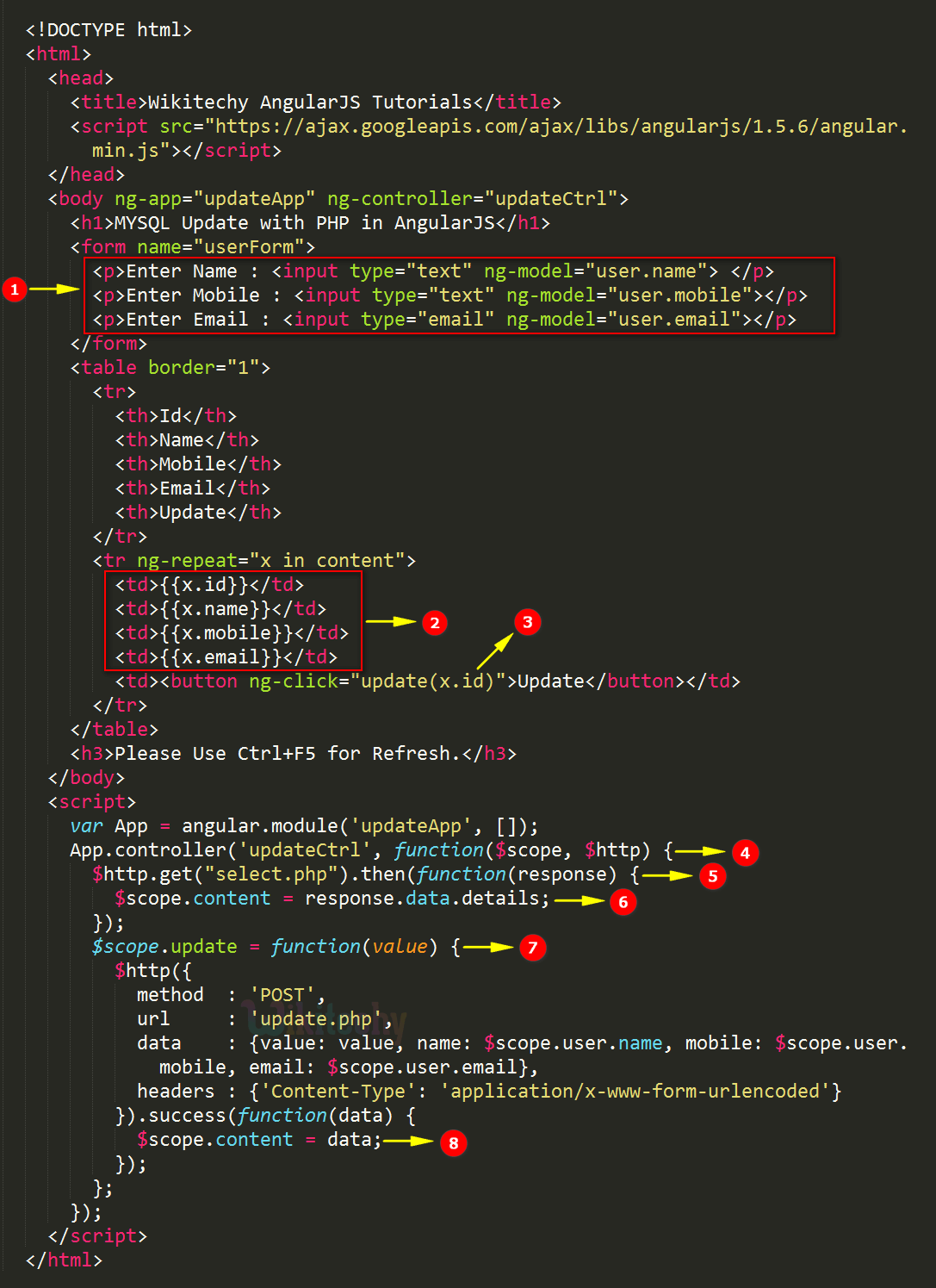Click the title tag Wikitechy AngularJS Tutorials
Screen dimensions: 936x1288
(x=315, y=103)
